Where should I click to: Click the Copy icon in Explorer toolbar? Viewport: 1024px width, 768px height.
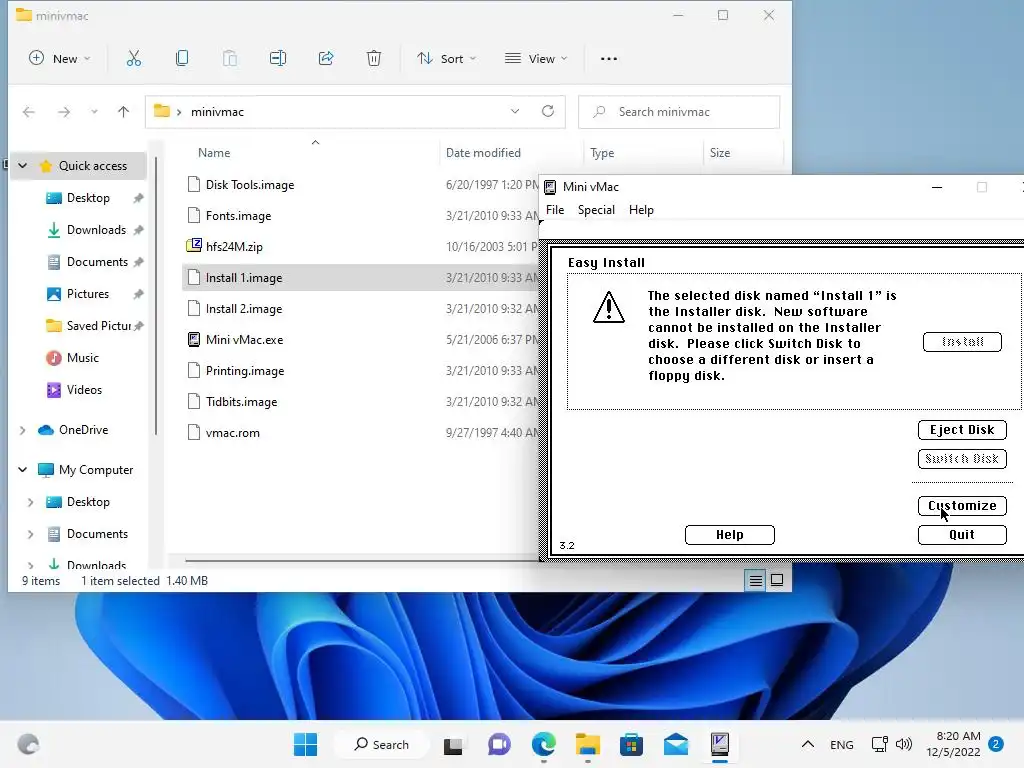point(182,59)
